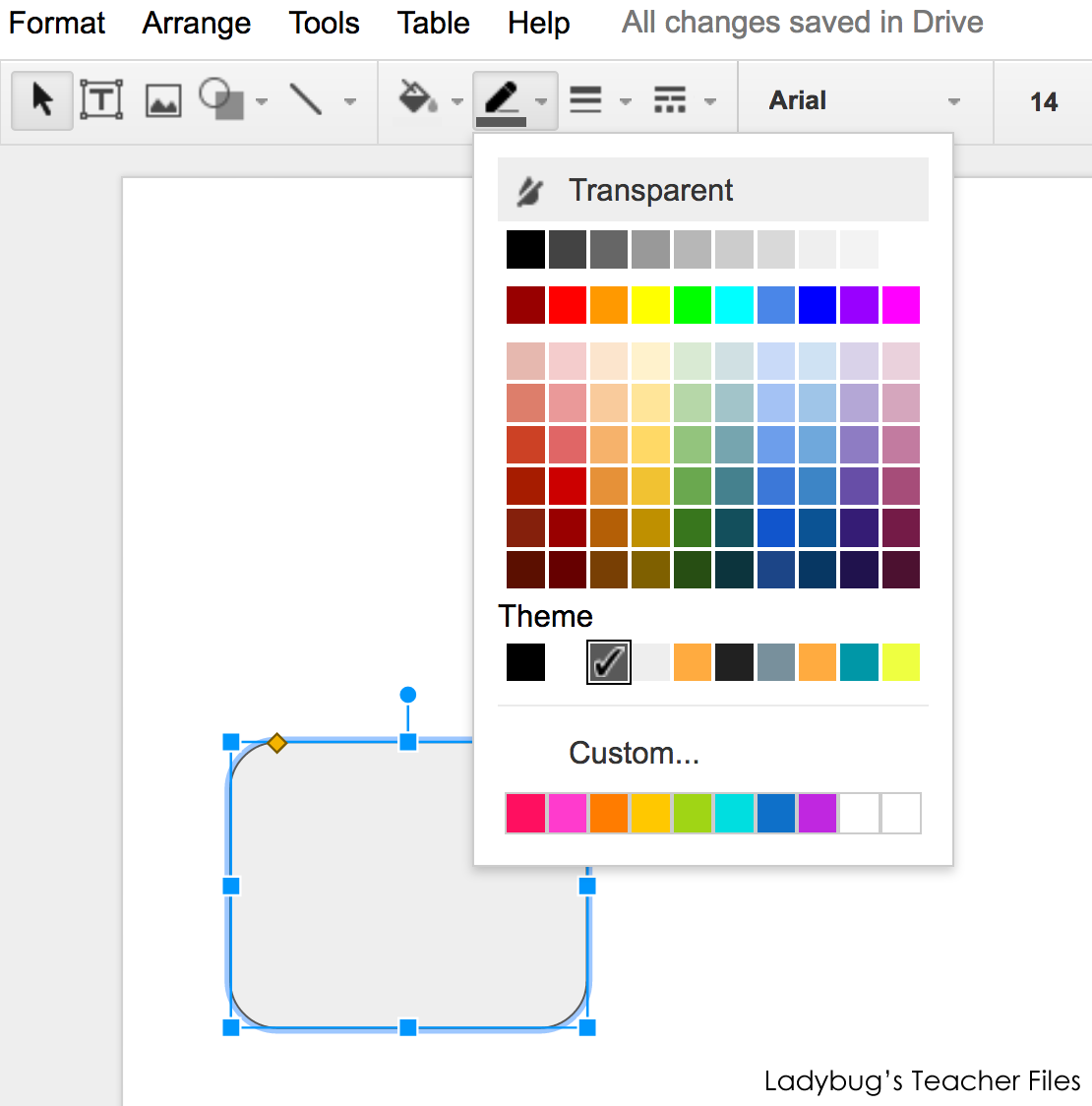
Task: Select the checked Theme color swatch
Action: click(608, 661)
